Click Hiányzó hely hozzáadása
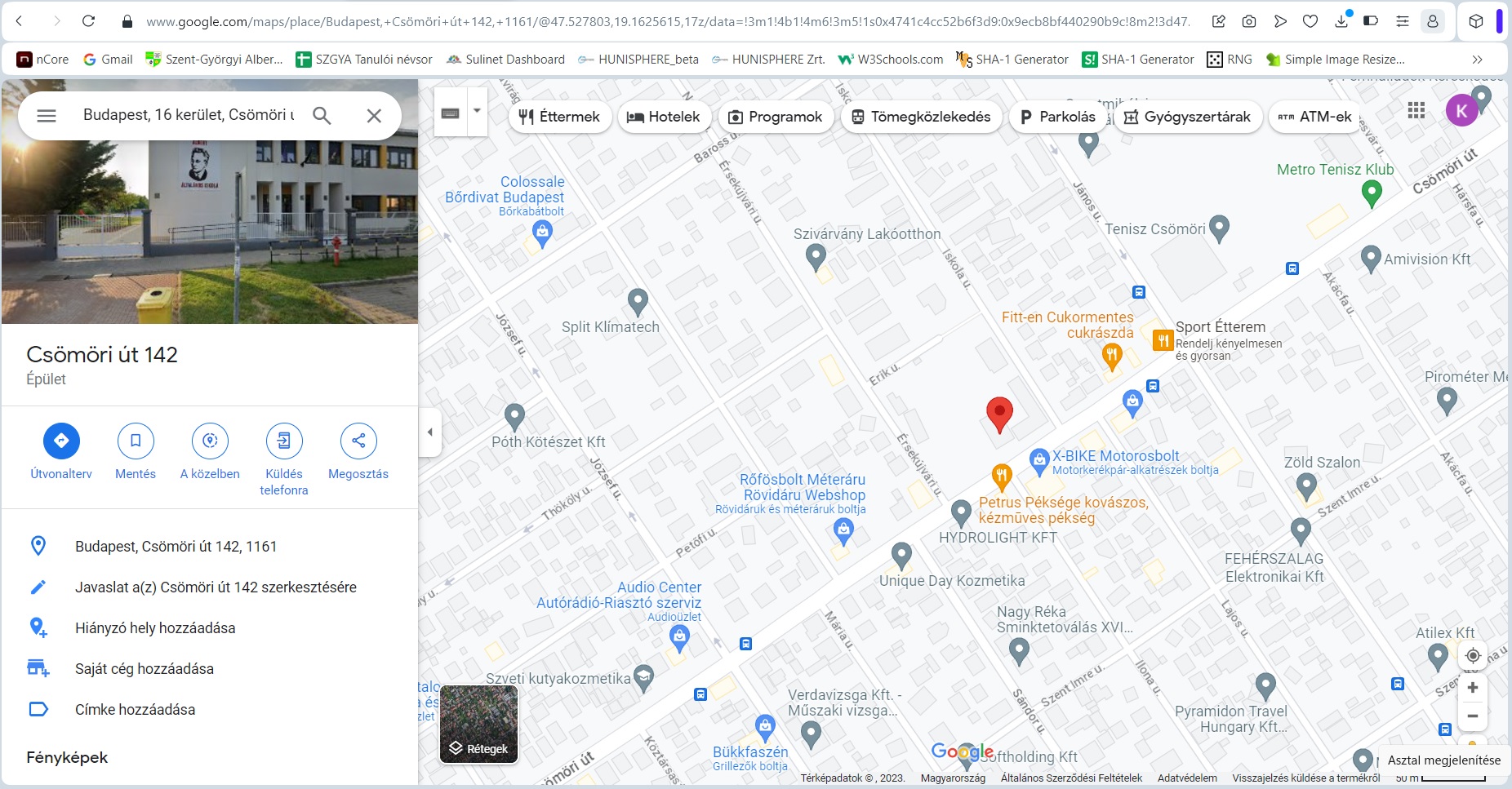Image resolution: width=1512 pixels, height=789 pixels. click(155, 628)
